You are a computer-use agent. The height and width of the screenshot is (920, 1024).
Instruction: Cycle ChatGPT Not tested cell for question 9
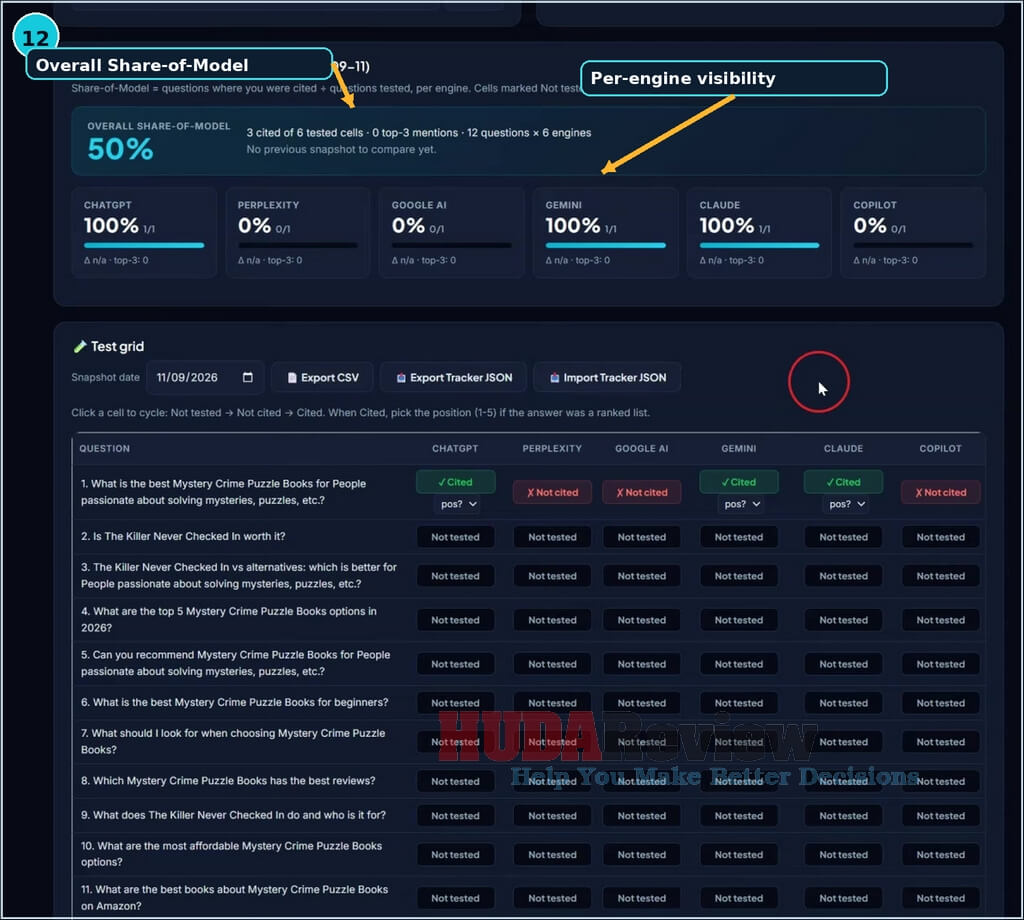click(455, 816)
